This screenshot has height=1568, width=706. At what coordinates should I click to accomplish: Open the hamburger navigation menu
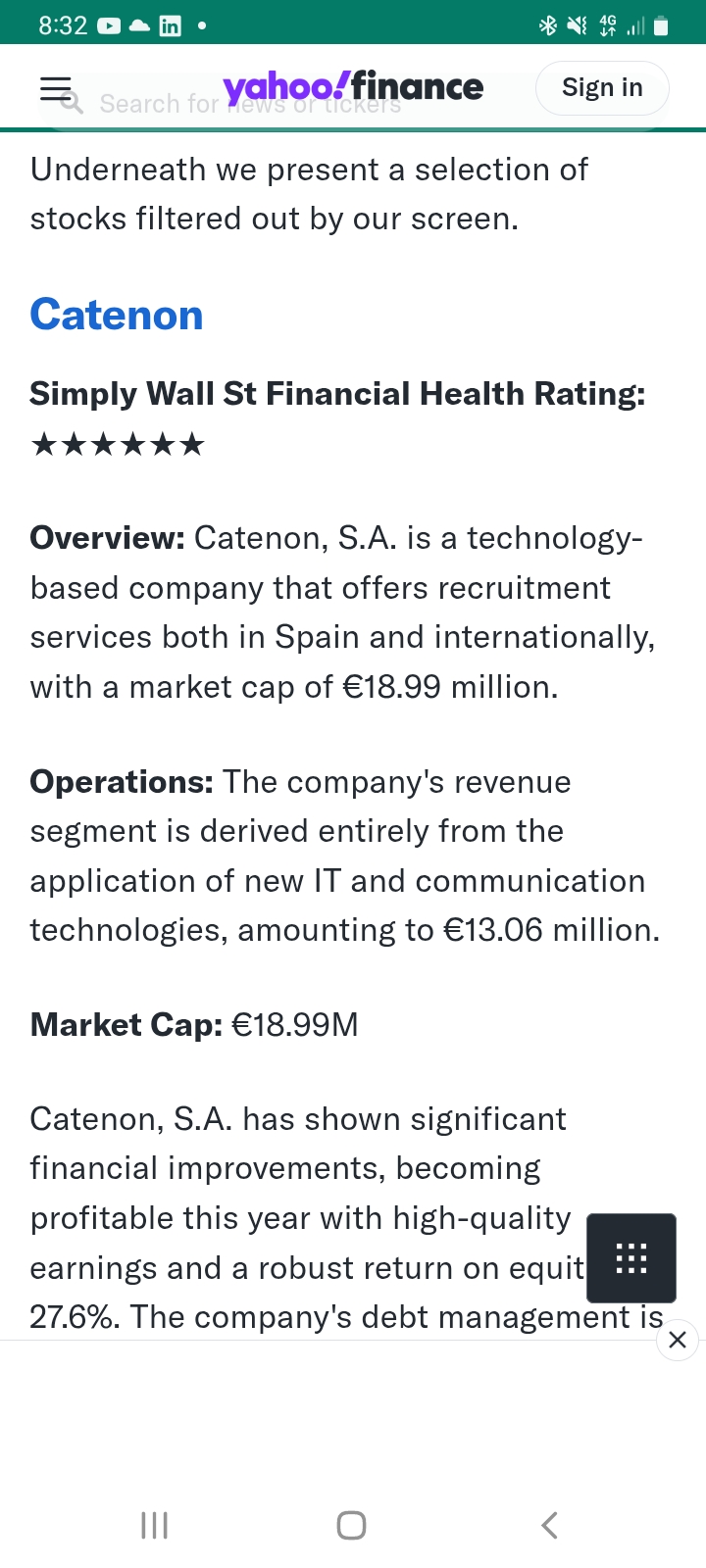pyautogui.click(x=54, y=86)
